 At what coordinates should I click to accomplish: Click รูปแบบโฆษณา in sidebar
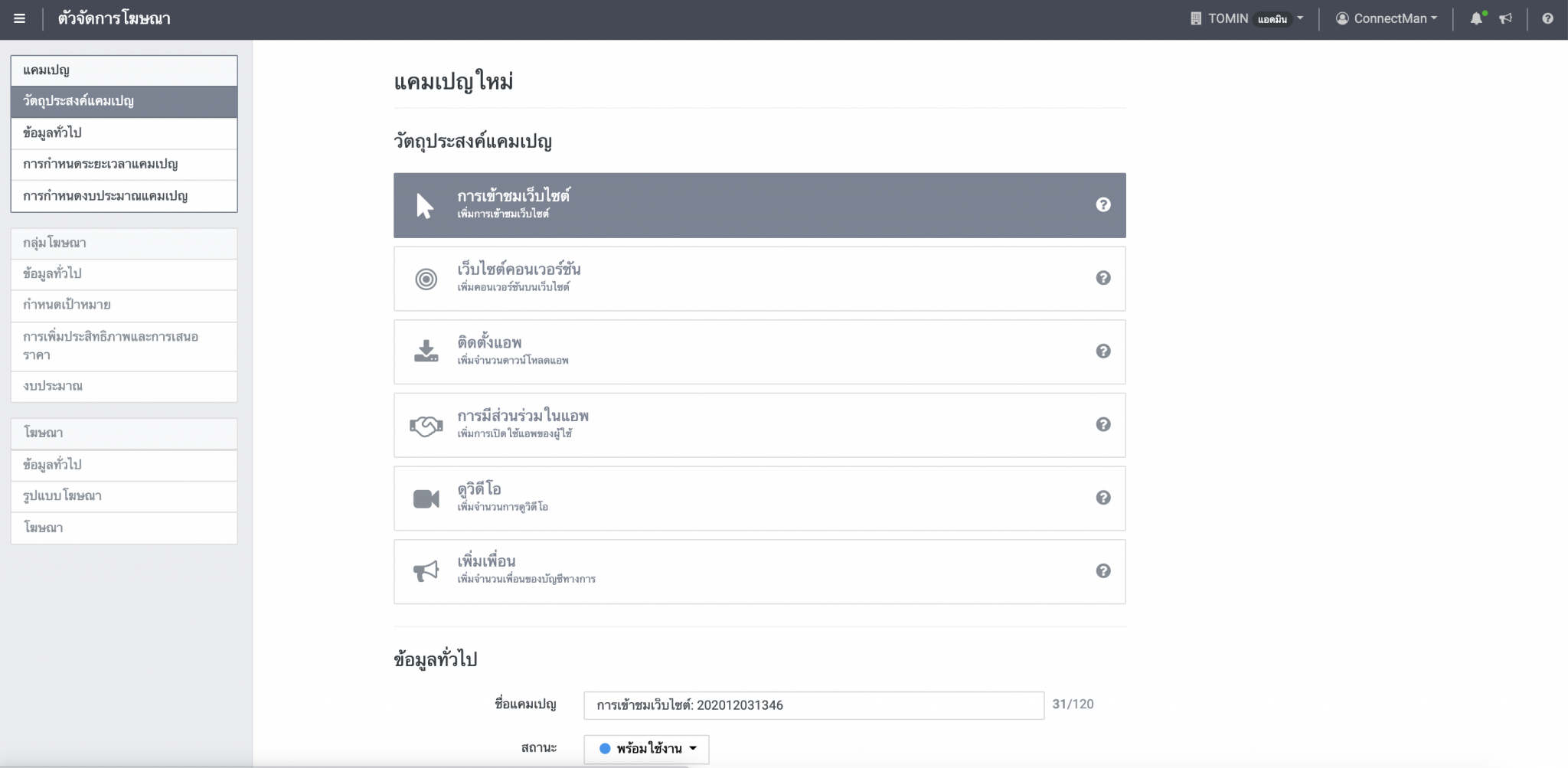click(x=62, y=496)
